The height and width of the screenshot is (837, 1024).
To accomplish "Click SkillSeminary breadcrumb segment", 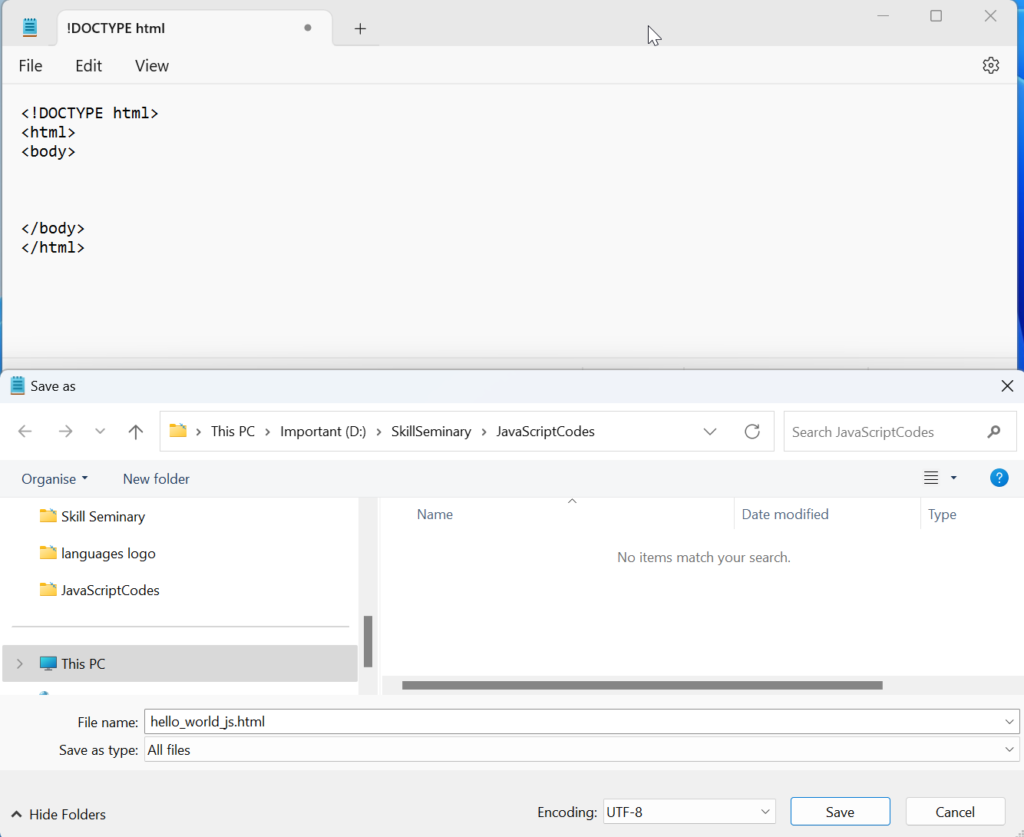I will (431, 432).
